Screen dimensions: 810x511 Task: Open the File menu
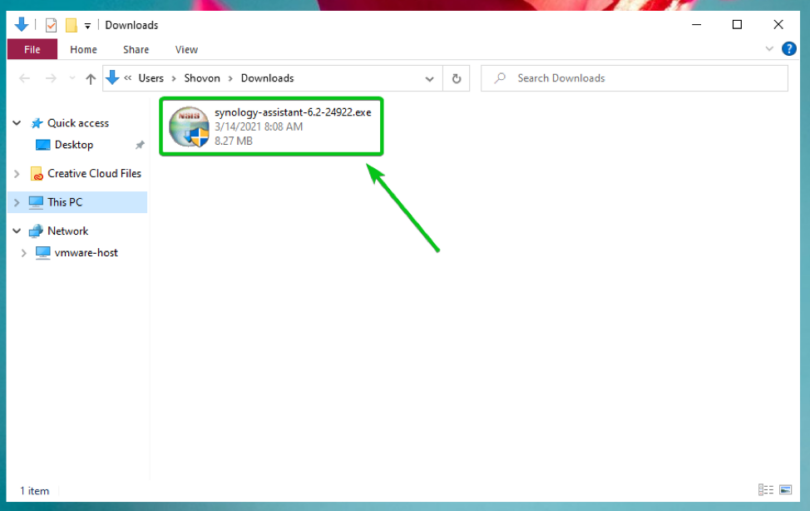pyautogui.click(x=32, y=50)
